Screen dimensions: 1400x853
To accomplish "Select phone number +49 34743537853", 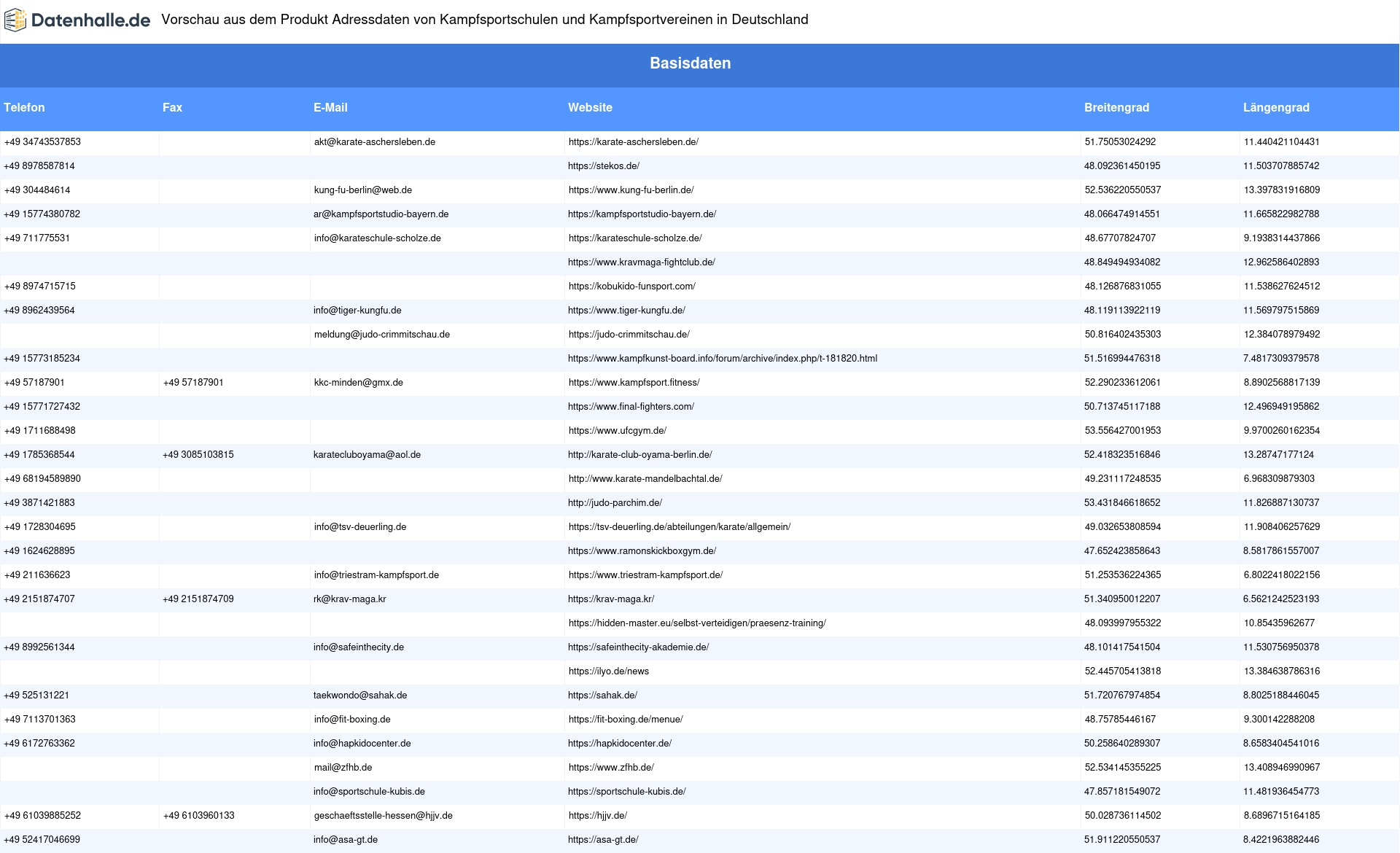I will click(42, 142).
